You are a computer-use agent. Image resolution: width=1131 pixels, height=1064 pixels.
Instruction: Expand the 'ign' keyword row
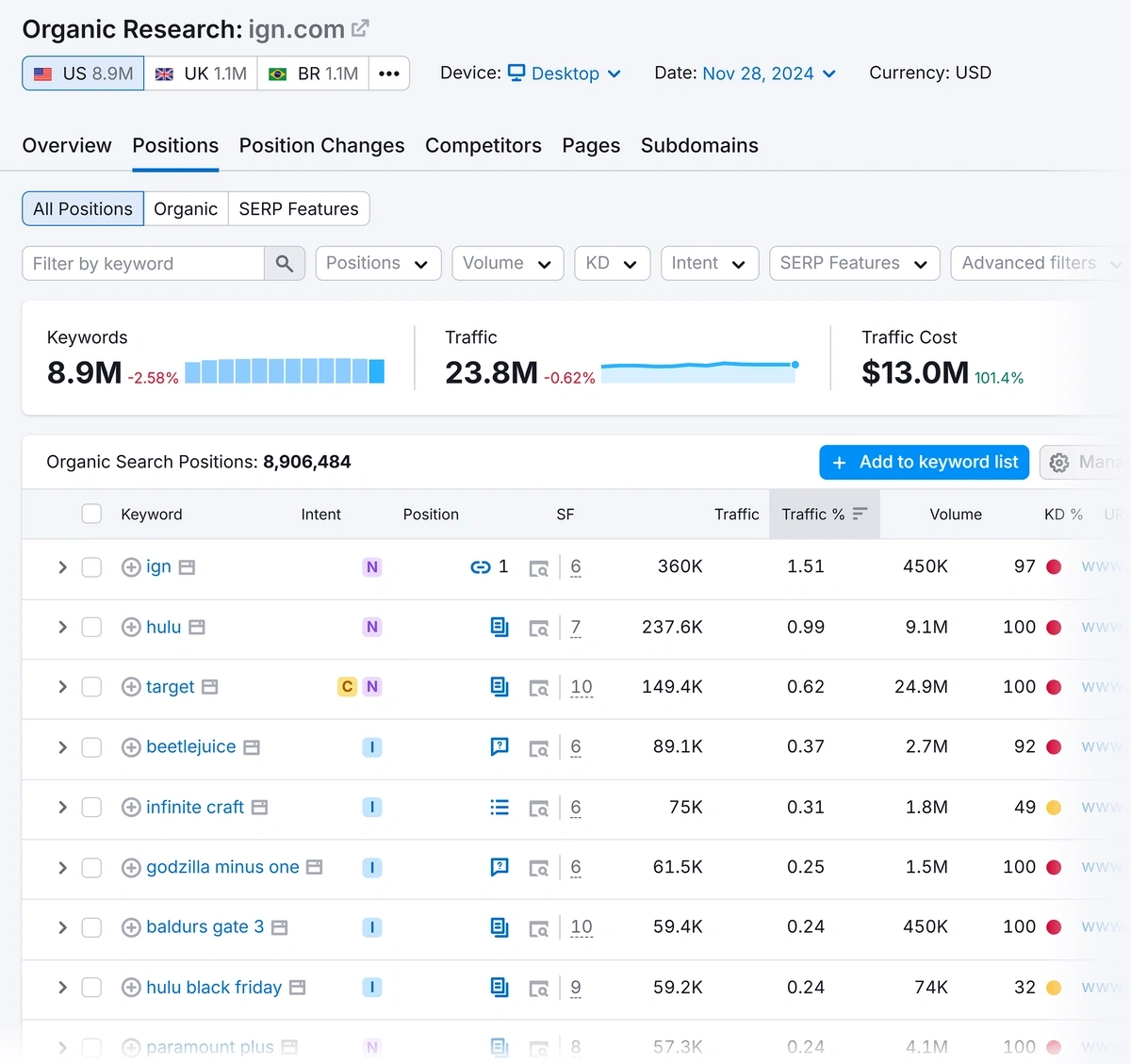click(x=62, y=567)
